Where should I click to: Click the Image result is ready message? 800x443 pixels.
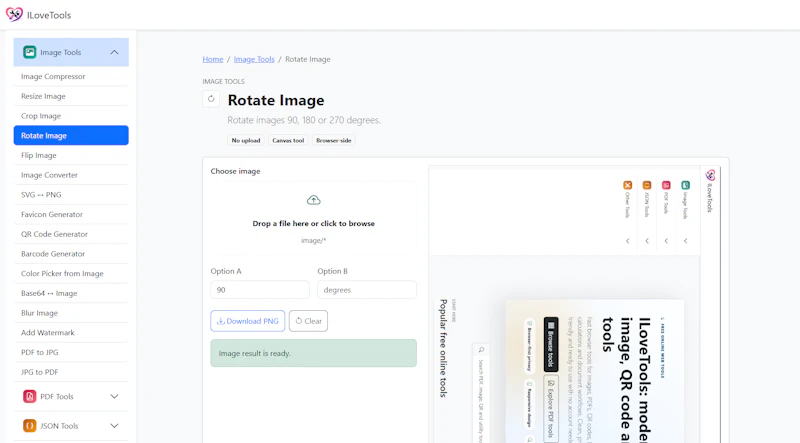click(313, 353)
